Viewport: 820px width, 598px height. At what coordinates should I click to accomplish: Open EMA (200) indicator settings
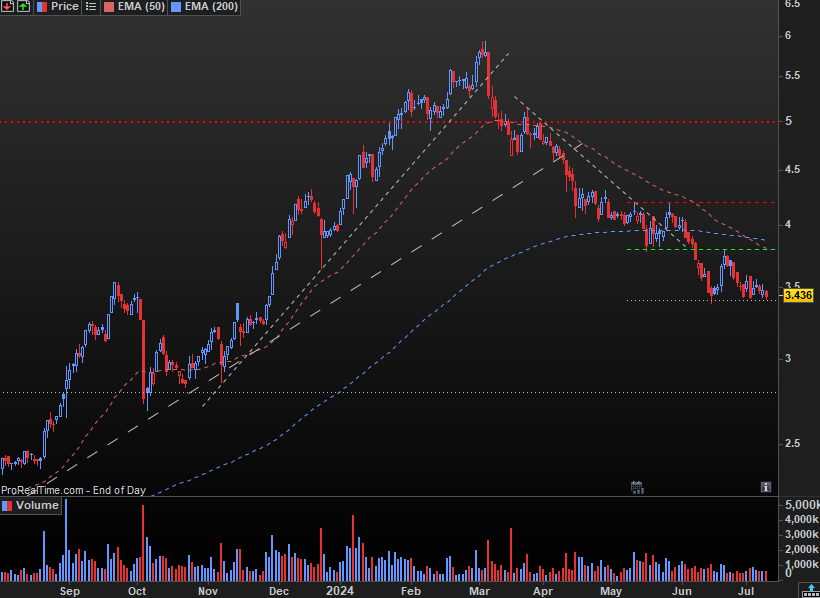[211, 7]
